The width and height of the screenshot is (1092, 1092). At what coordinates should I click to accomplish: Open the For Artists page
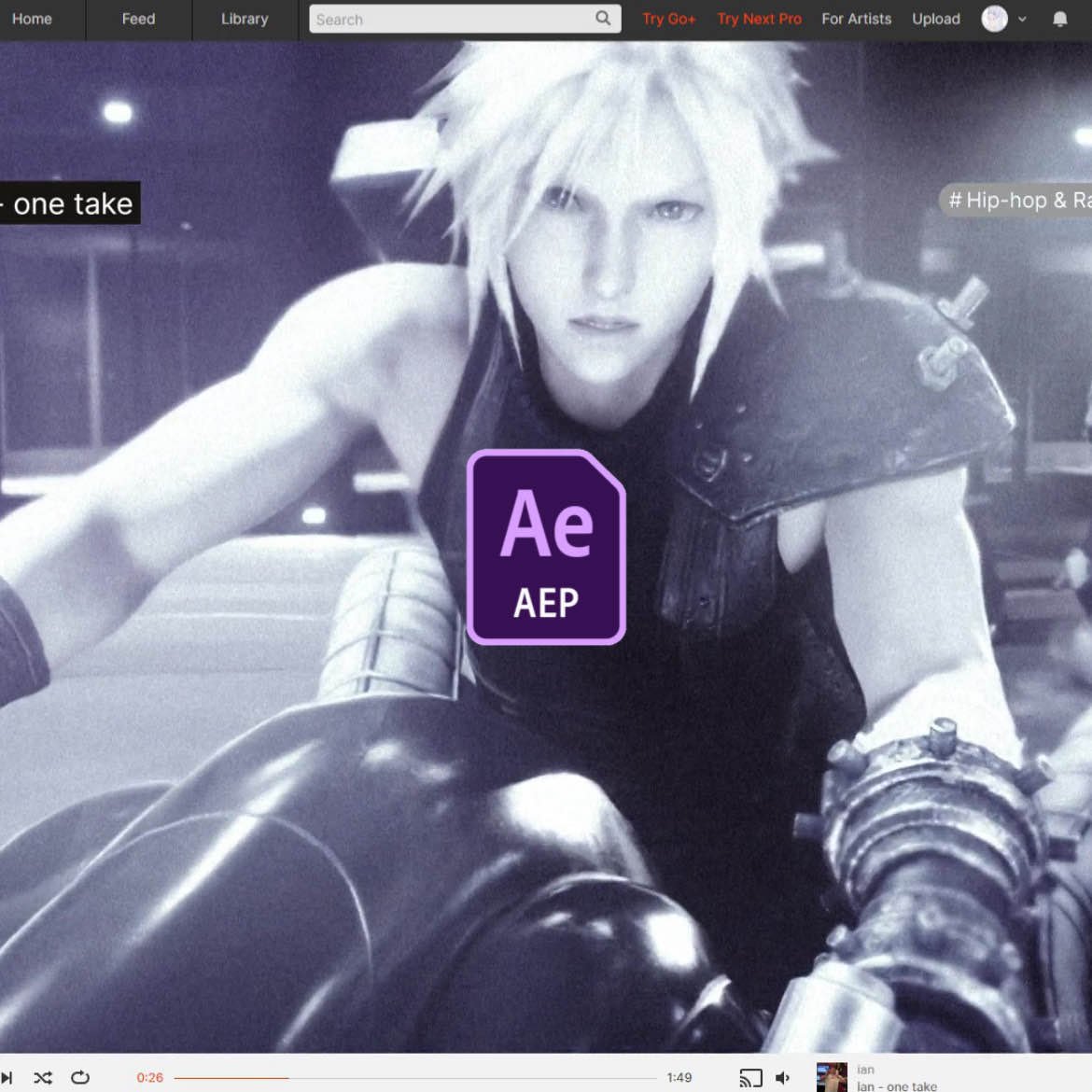(x=856, y=19)
